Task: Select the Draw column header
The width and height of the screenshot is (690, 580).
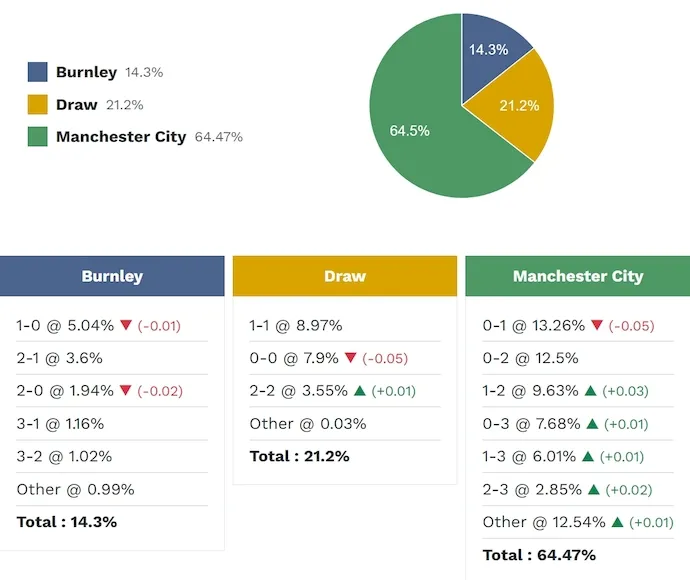Action: click(x=345, y=277)
